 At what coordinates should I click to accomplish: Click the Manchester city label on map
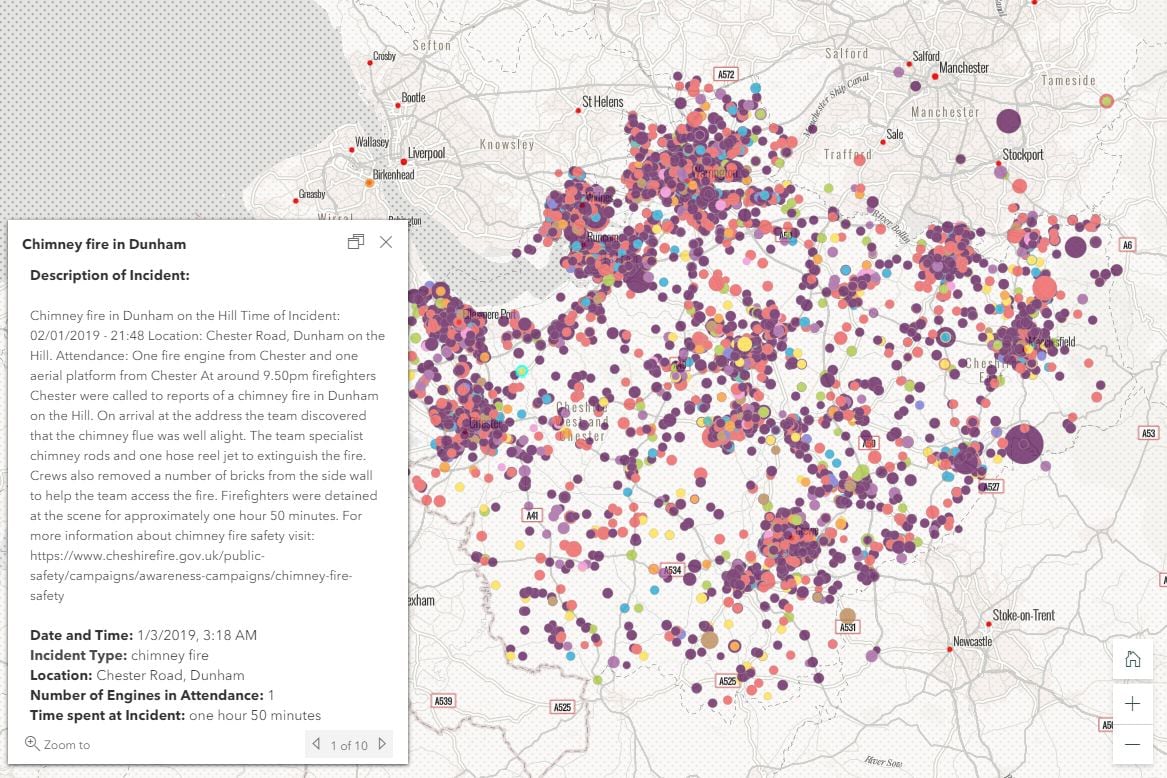964,68
